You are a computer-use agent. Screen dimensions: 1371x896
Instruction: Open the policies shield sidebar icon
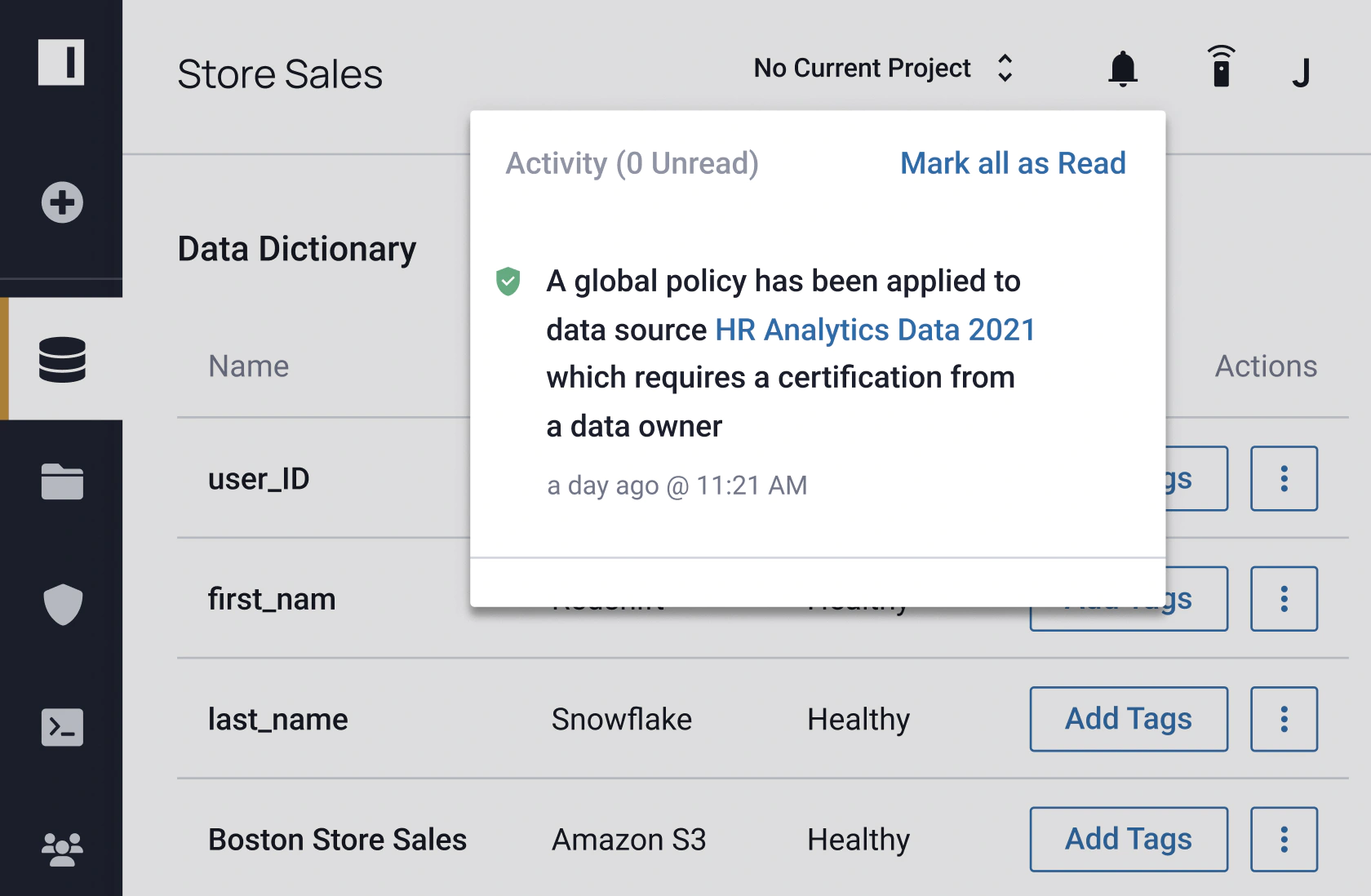tap(63, 605)
